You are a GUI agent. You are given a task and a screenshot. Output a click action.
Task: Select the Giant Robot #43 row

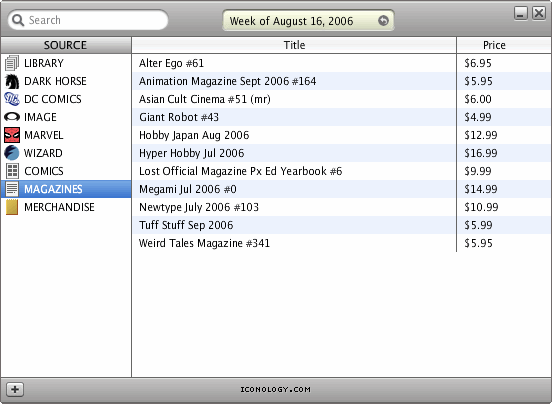pos(341,117)
